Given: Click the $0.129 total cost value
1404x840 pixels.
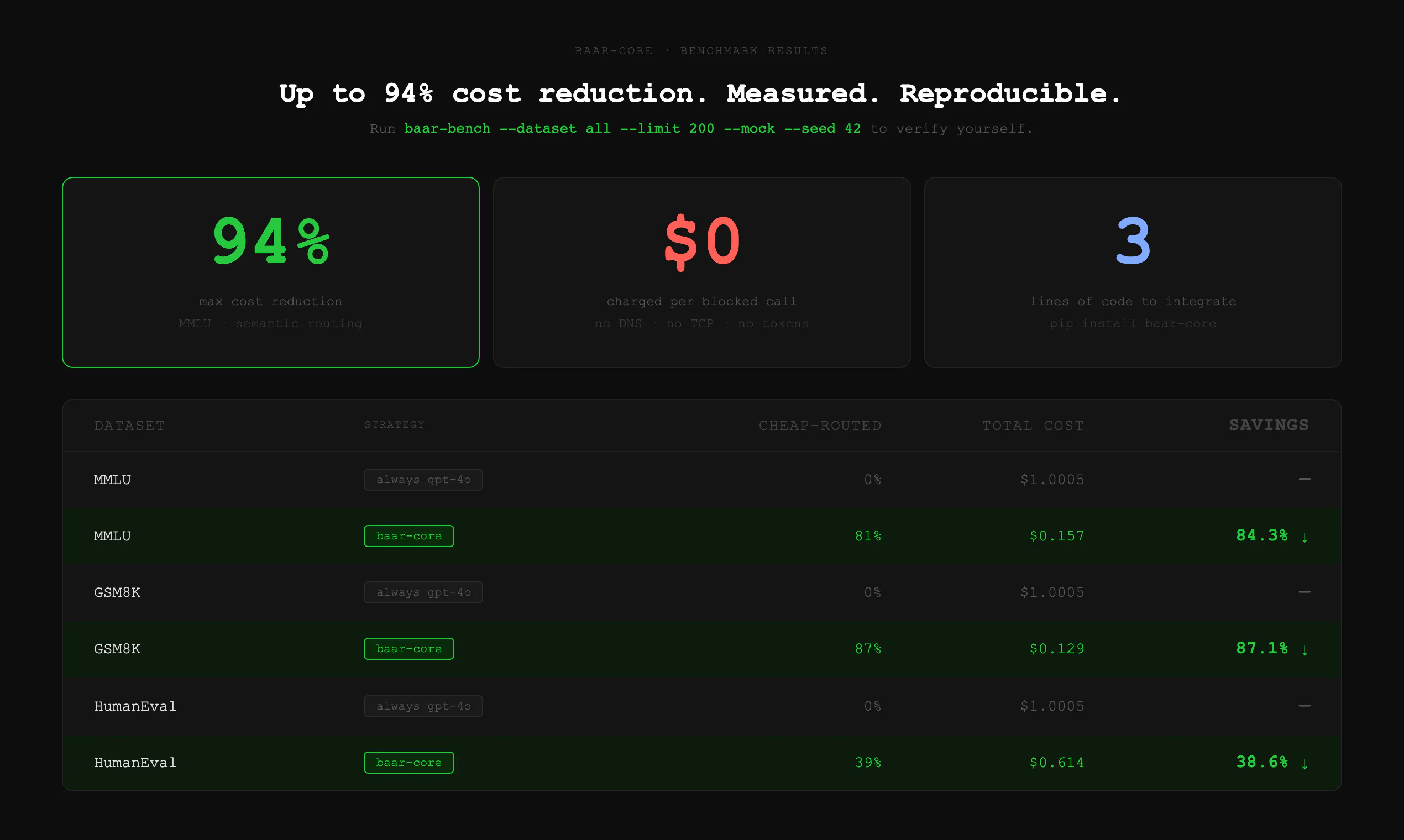Looking at the screenshot, I should coord(1057,649).
